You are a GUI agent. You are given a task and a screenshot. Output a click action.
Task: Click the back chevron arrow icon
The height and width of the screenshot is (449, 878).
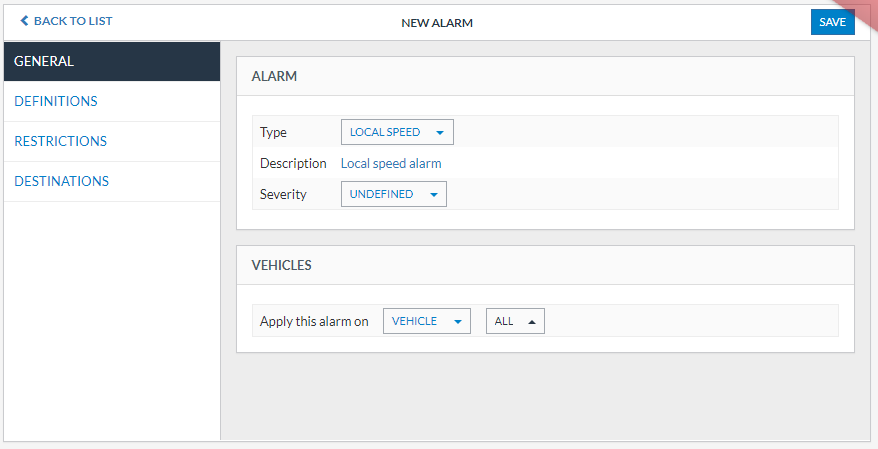point(25,21)
